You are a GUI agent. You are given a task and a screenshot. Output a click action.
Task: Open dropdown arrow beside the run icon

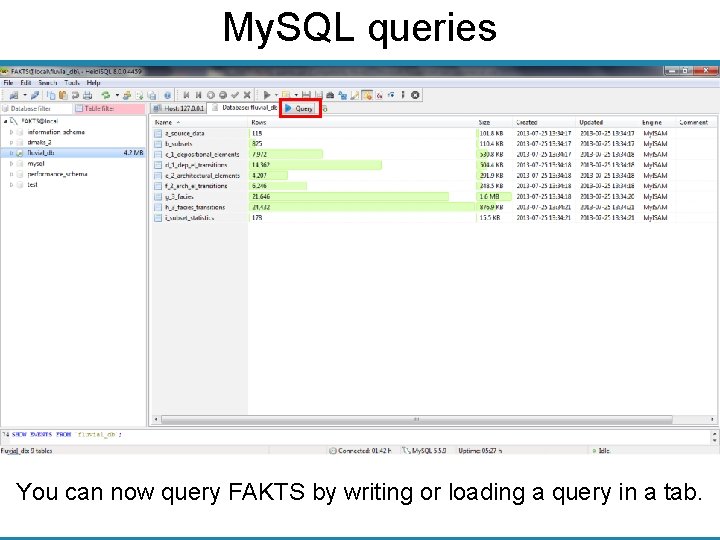[276, 95]
